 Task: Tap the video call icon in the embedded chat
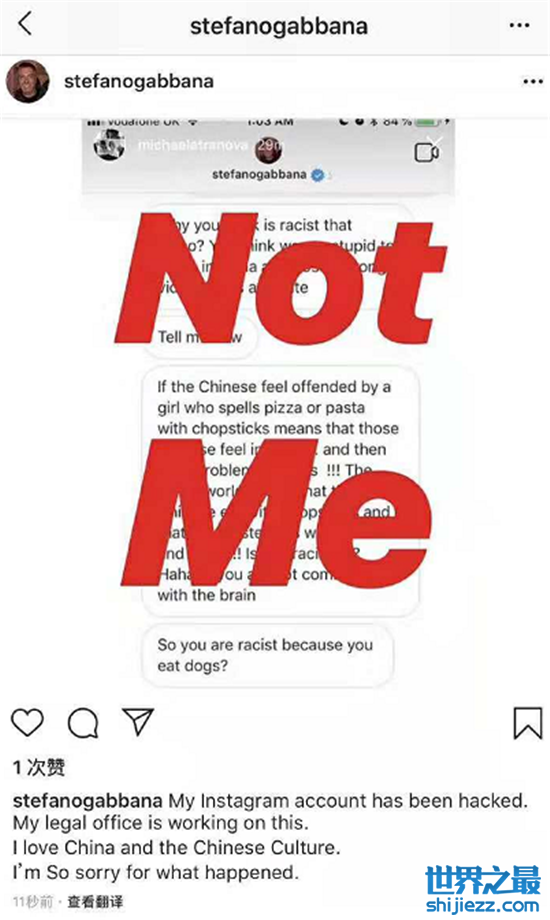click(x=427, y=153)
